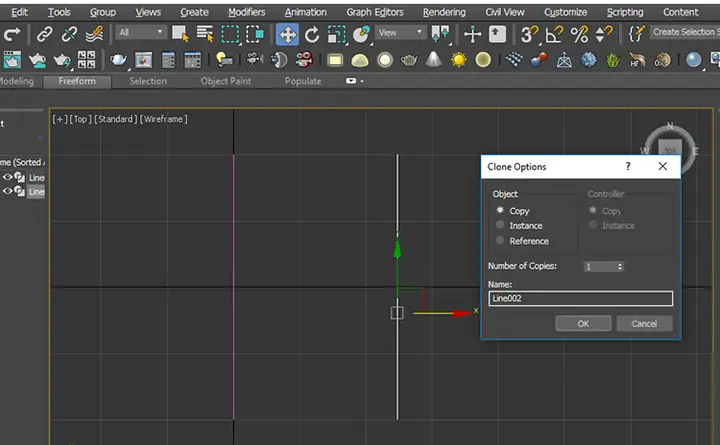Click the dome light icon

360,60
